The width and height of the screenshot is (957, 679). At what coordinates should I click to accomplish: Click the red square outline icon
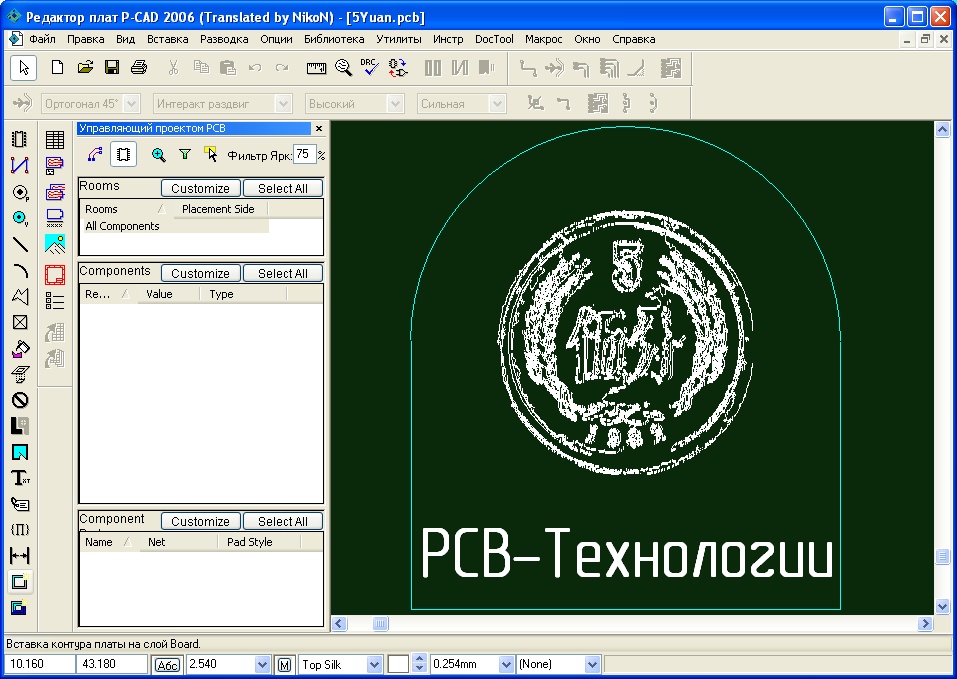pyautogui.click(x=55, y=275)
